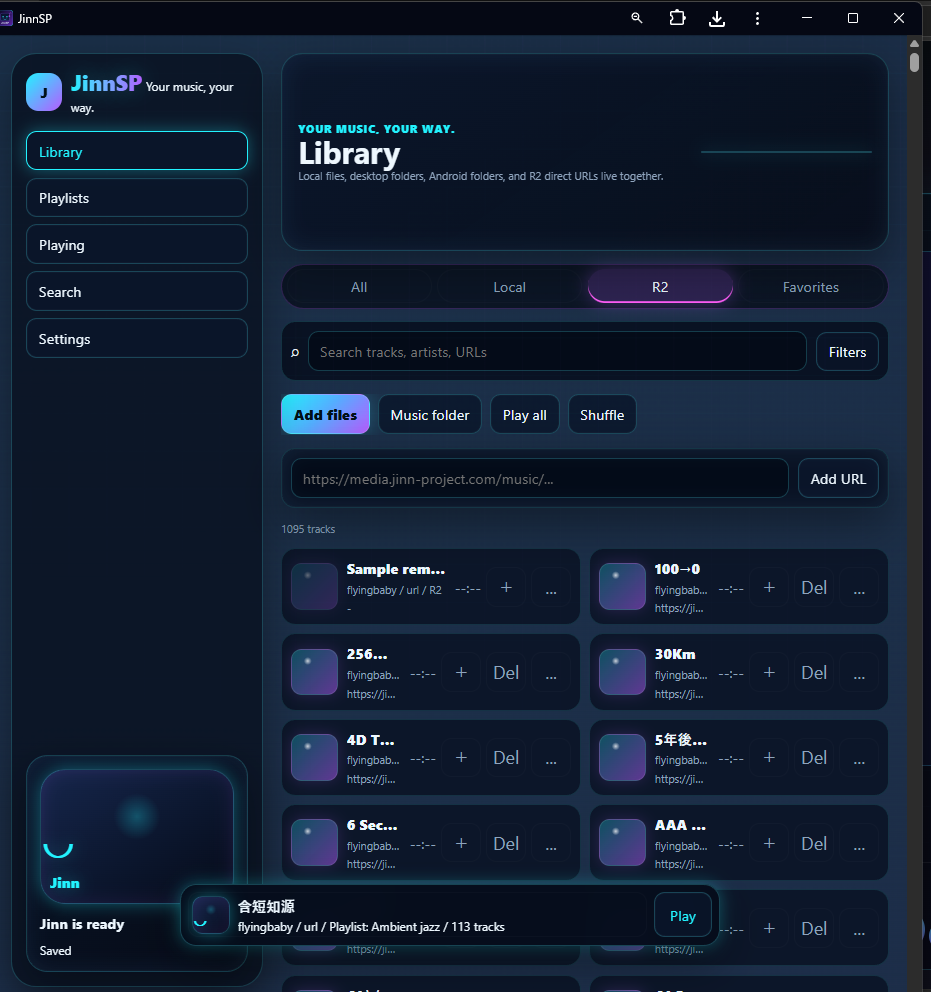Screen dimensions: 931x992
Task: Open the extensions puzzle icon
Action: point(677,18)
